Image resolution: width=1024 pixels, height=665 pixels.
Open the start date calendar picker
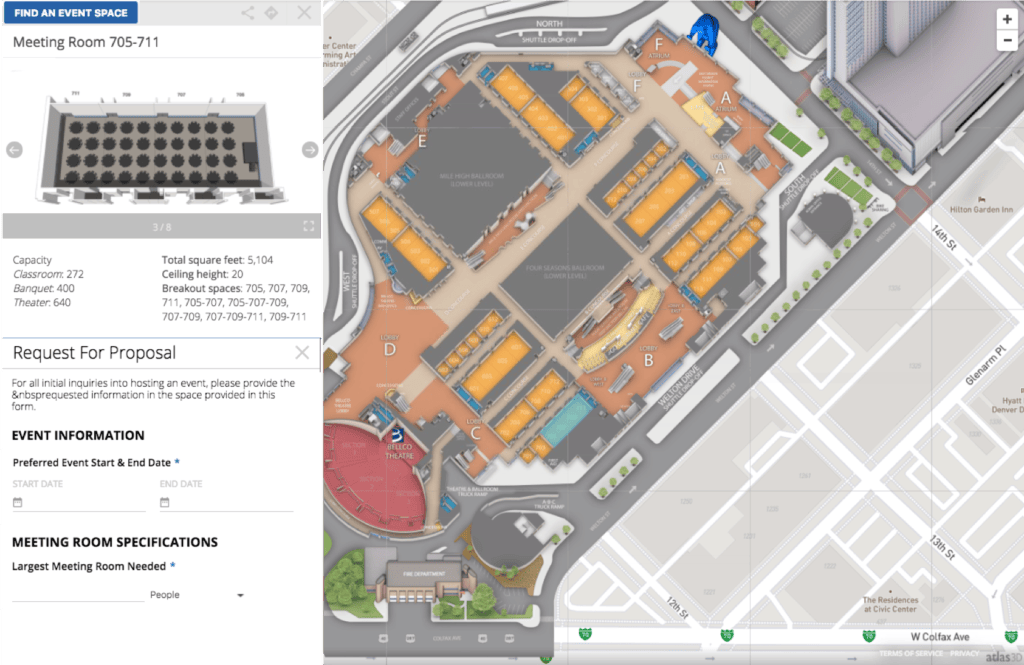[x=17, y=503]
